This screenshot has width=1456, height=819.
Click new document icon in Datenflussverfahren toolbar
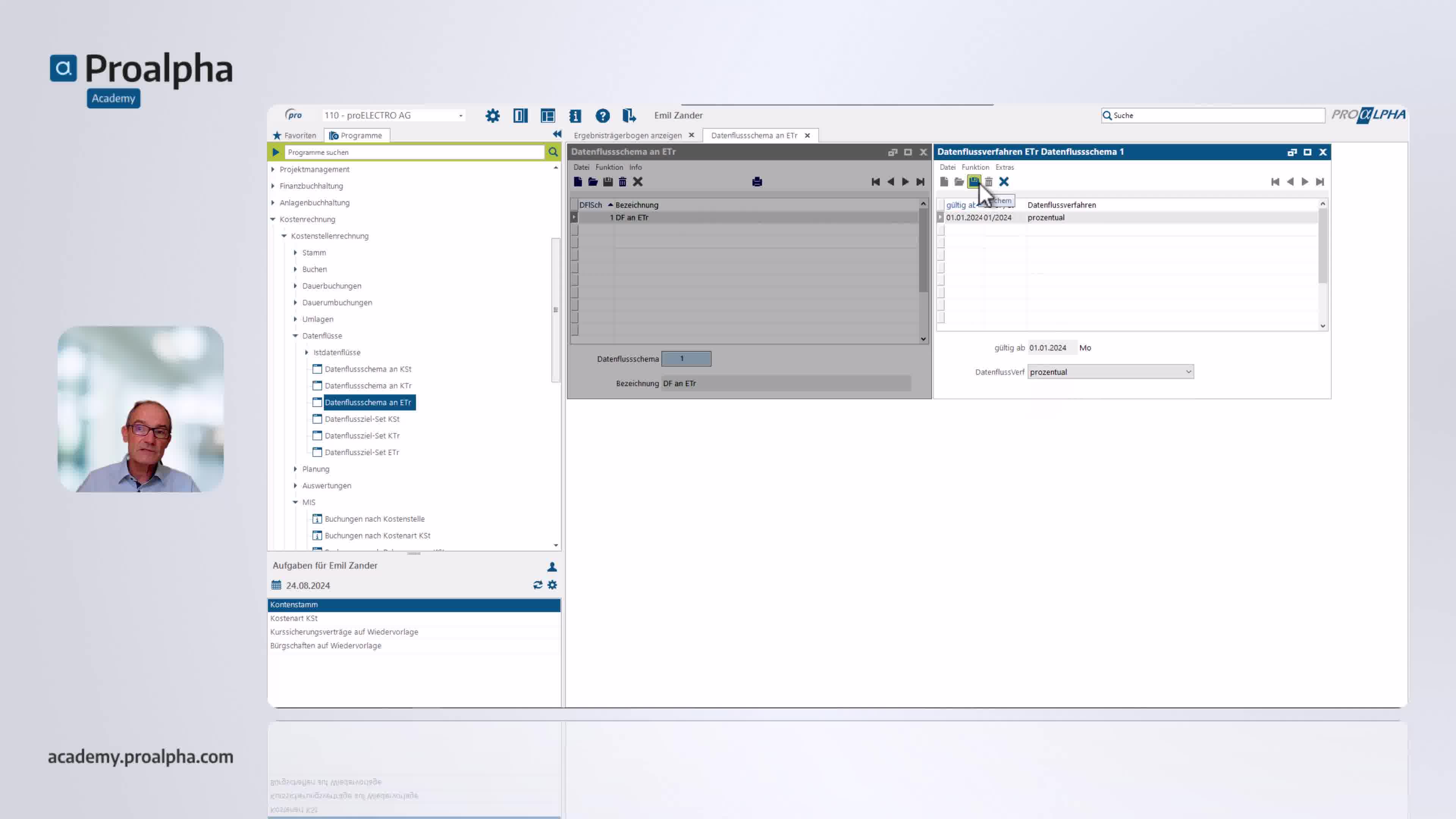944,182
